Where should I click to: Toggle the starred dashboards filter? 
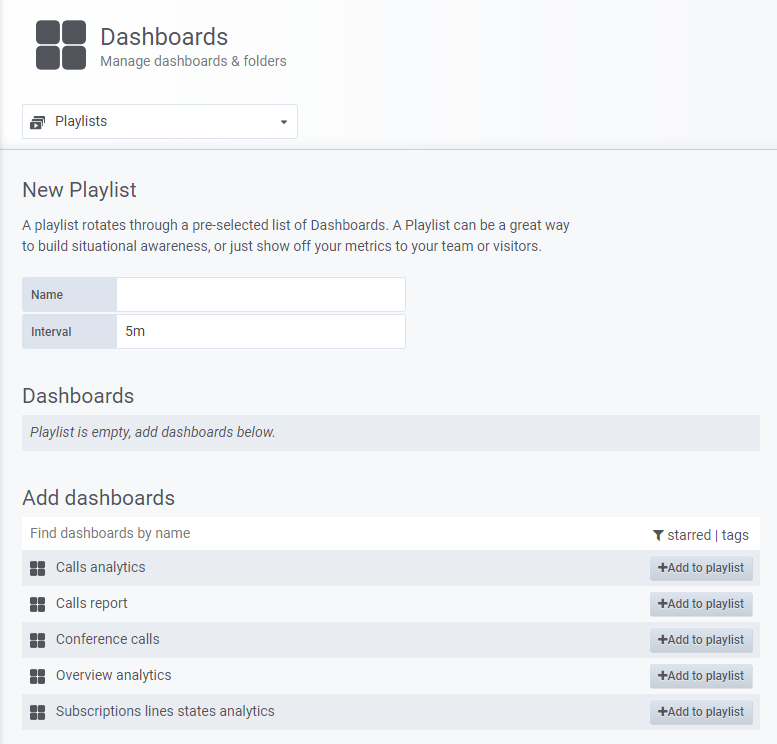coord(689,535)
